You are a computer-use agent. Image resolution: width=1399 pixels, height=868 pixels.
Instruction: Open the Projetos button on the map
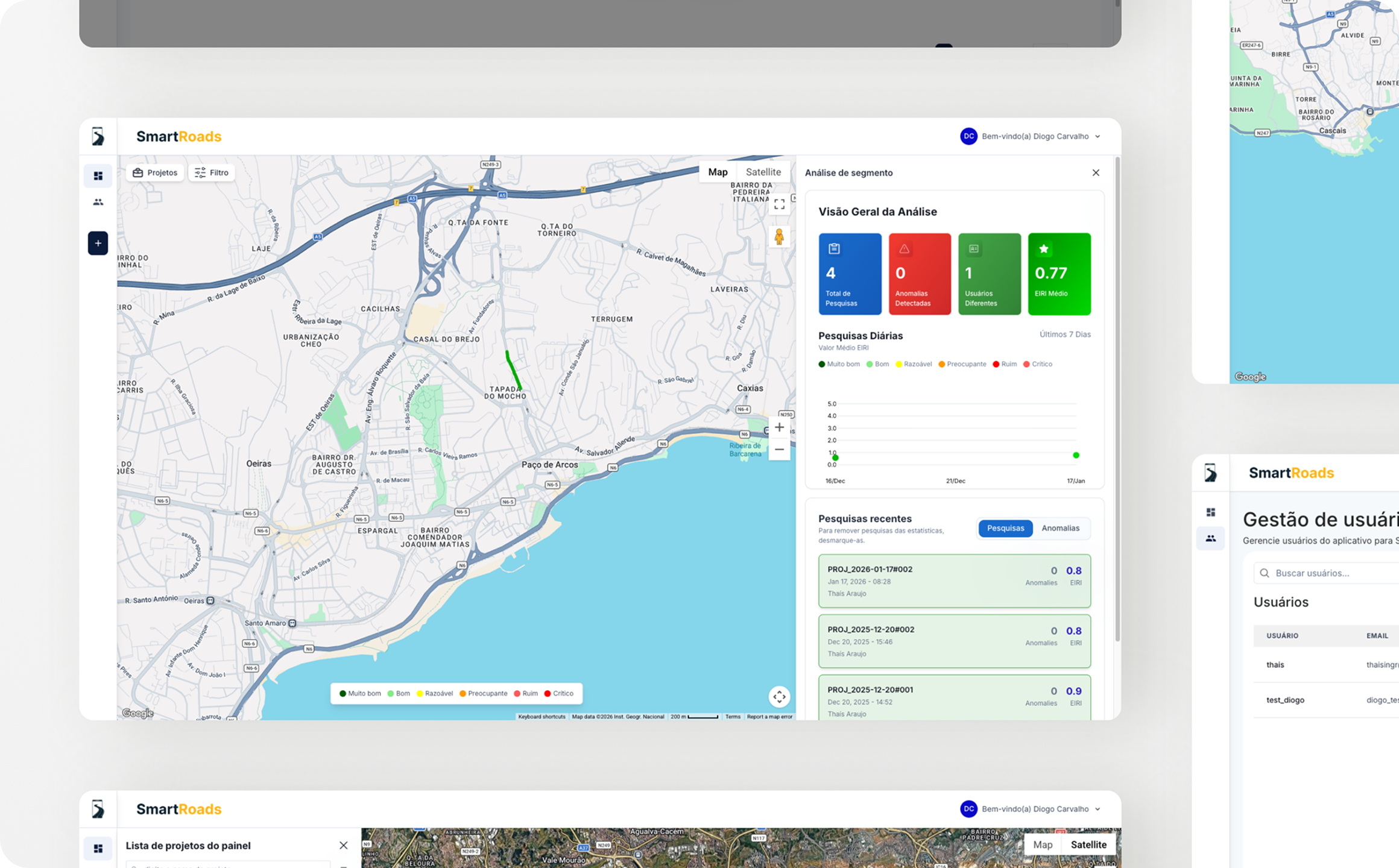(x=155, y=172)
